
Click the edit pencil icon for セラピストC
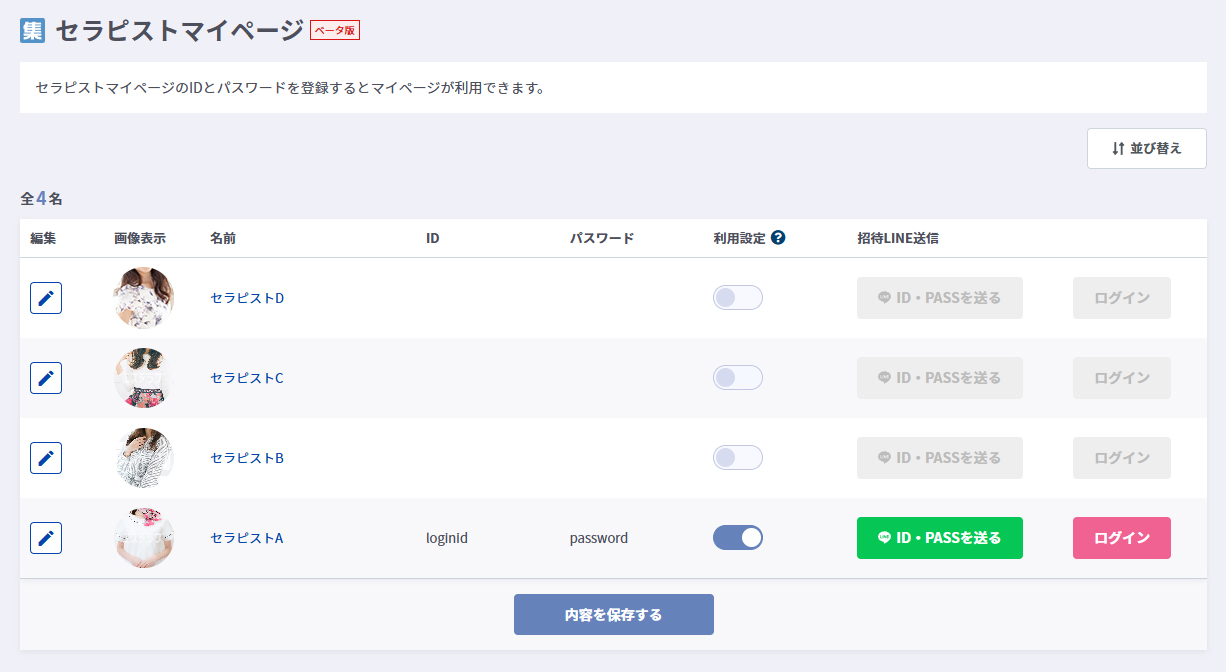point(46,378)
